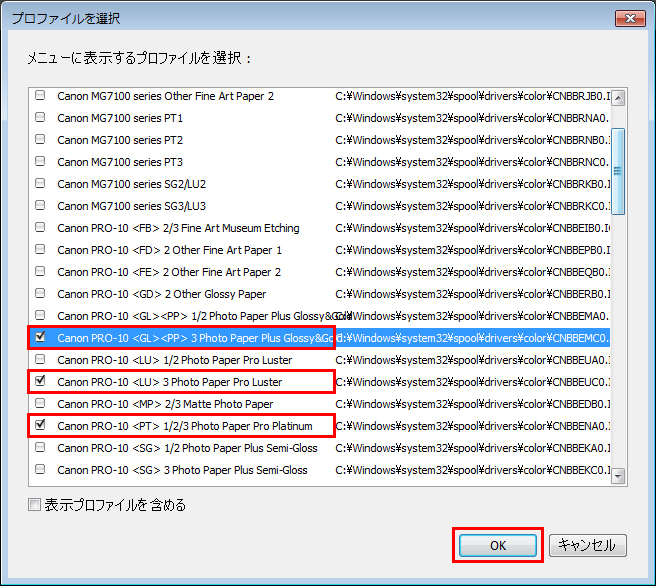
Task: Click the path ending in CNBBRJB0
Action: click(x=472, y=96)
